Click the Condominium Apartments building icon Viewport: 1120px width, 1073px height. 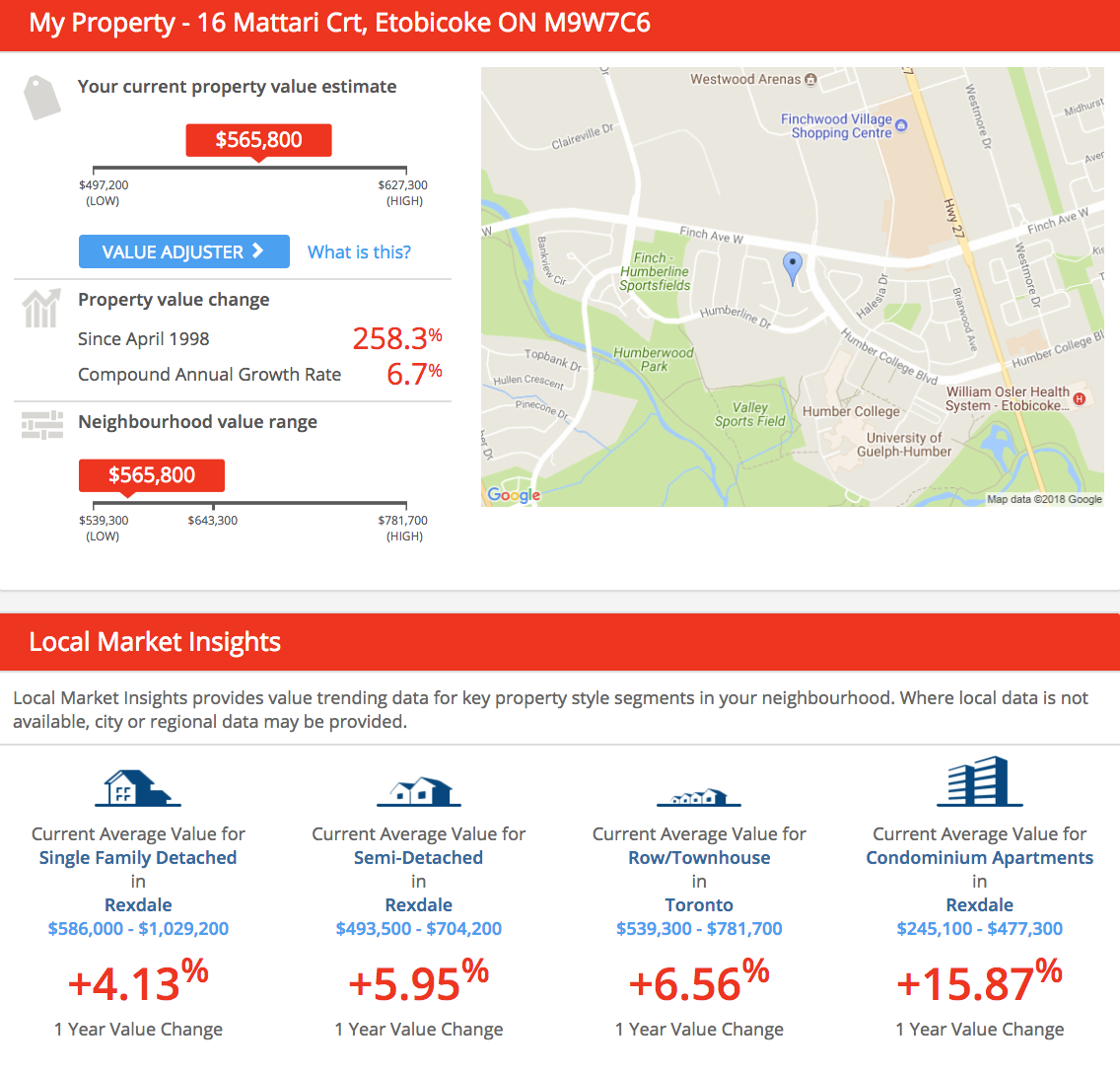979,782
